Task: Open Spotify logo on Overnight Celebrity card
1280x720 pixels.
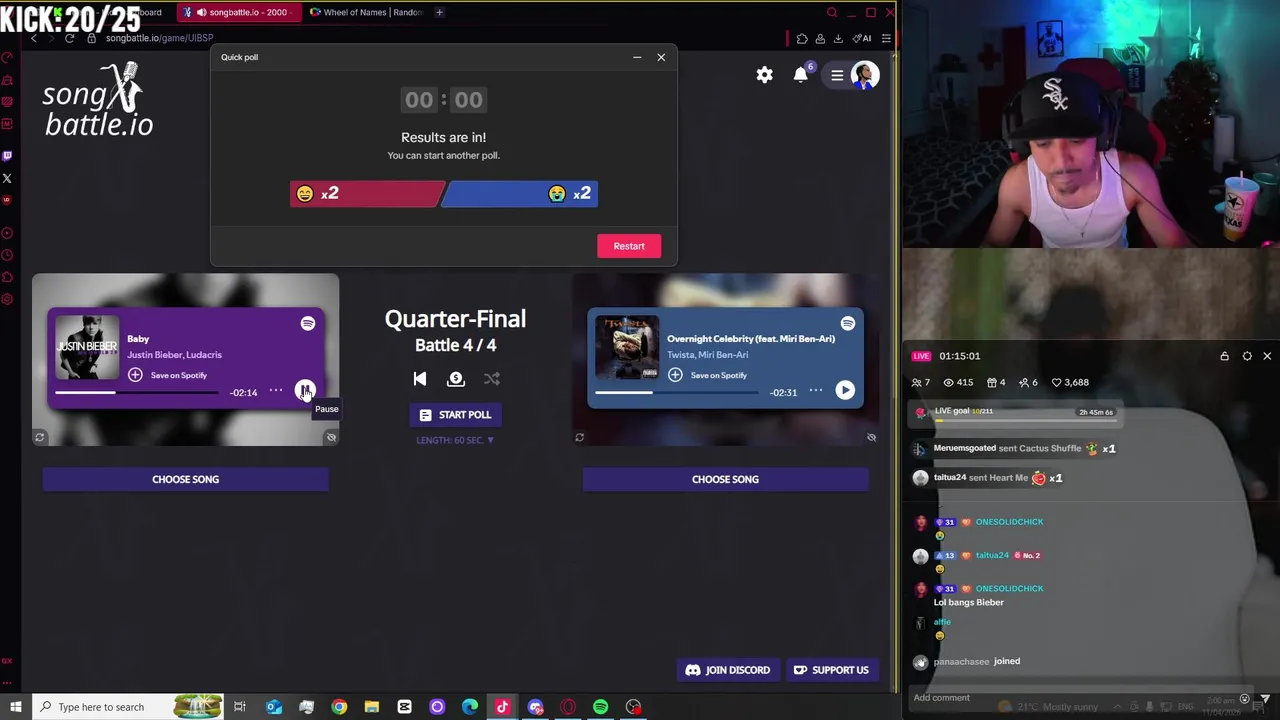Action: point(848,323)
